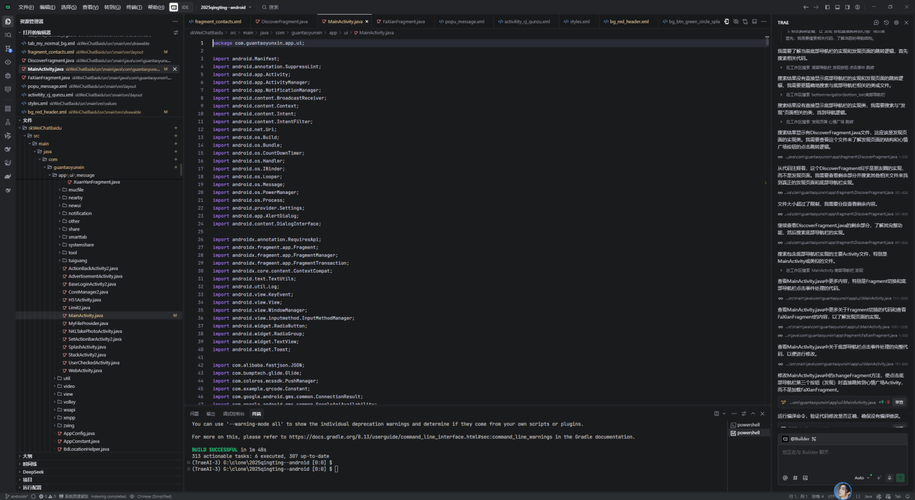Toggle the AI/IDE mode switch in title bar
The width and height of the screenshot is (915, 500).
click(179, 7)
